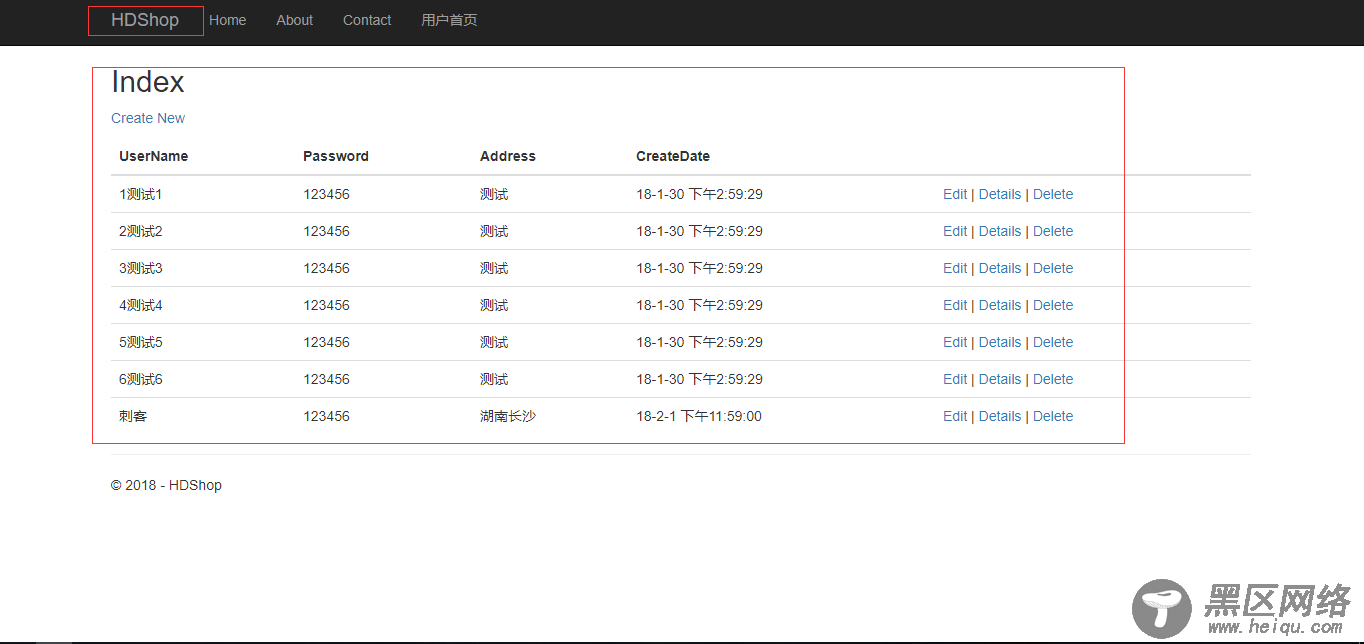Edit the 3测试3 user row
Image resolution: width=1364 pixels, height=644 pixels.
955,268
